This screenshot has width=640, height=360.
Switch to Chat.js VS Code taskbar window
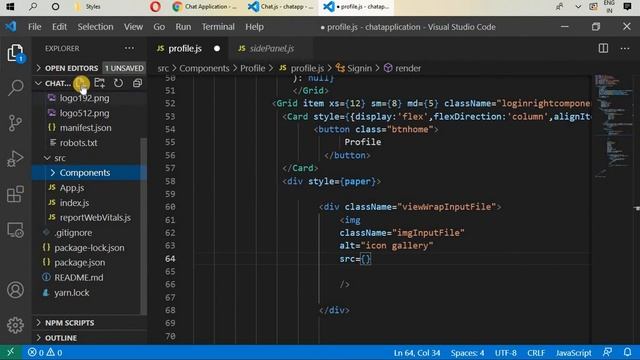coord(281,7)
